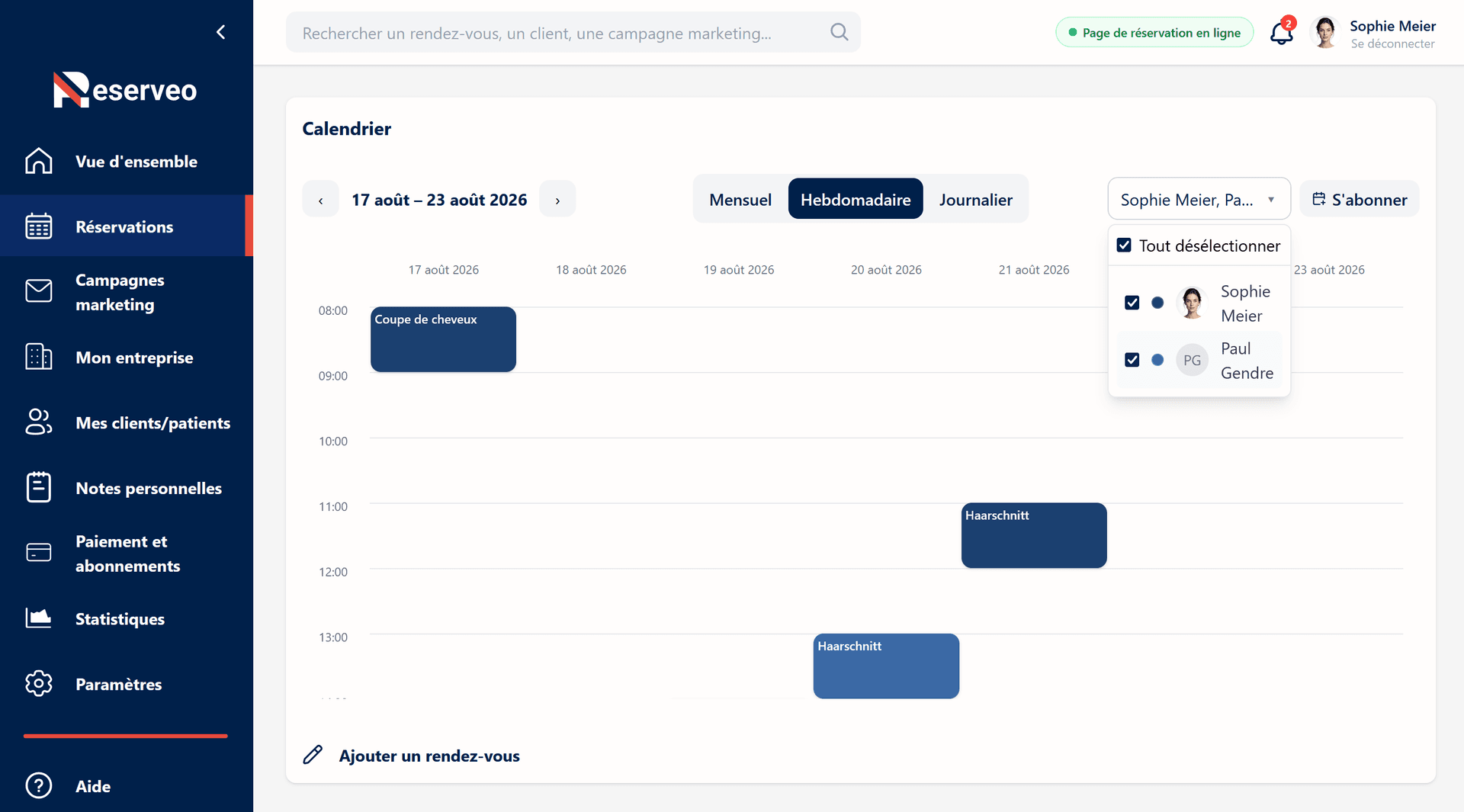Screen dimensions: 1464x812
Task: Click the PG initials avatar of Paul Gendre
Action: [1192, 360]
